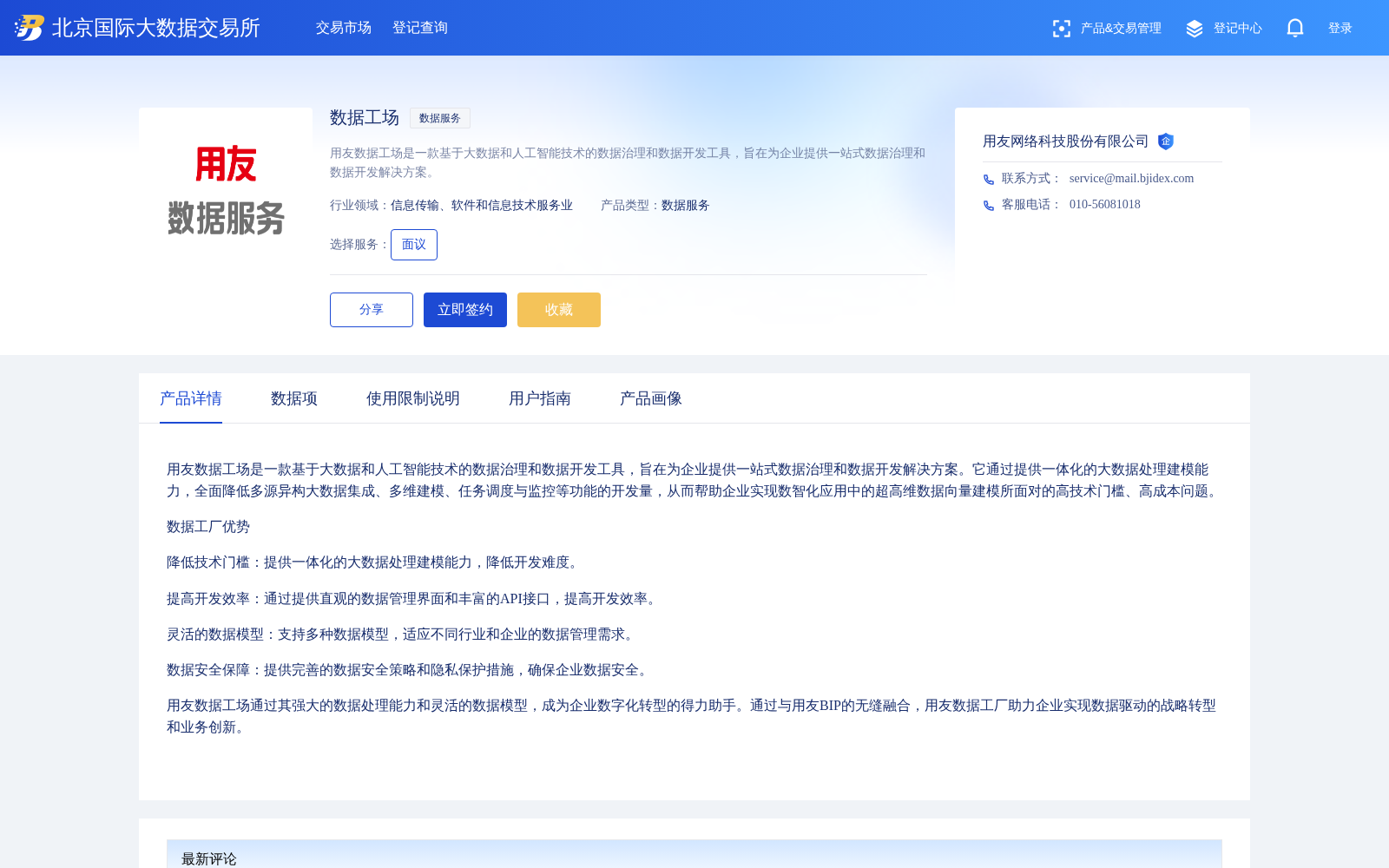Select the 面议 service option

click(x=414, y=245)
